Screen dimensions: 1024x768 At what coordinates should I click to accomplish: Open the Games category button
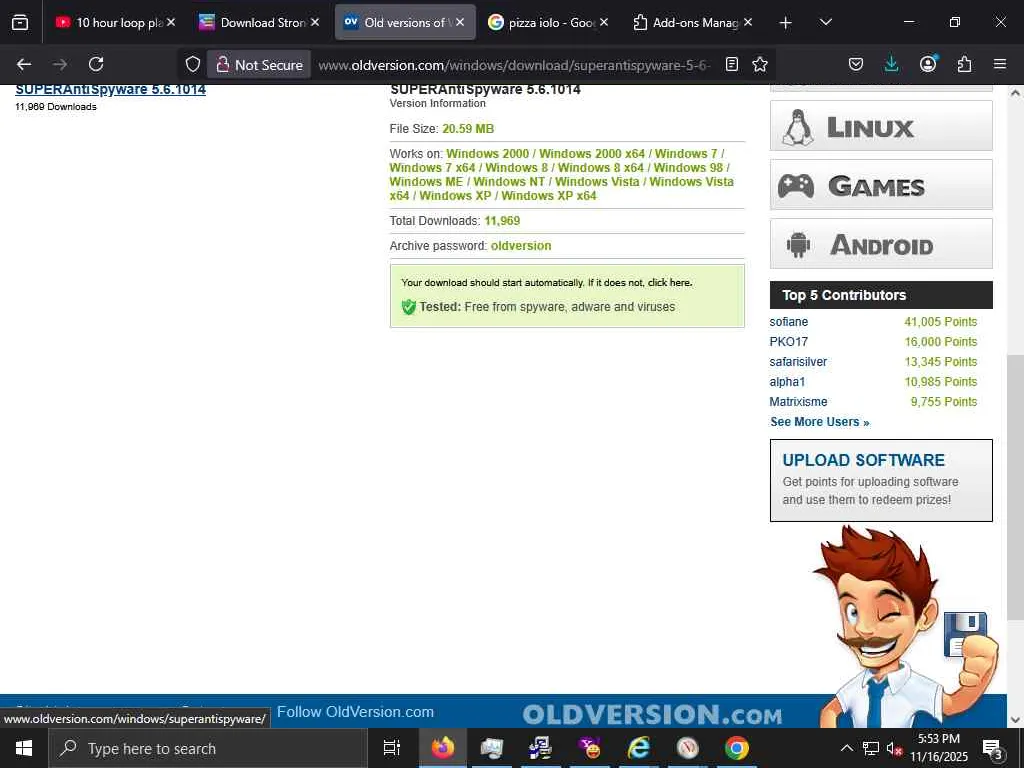coord(881,185)
